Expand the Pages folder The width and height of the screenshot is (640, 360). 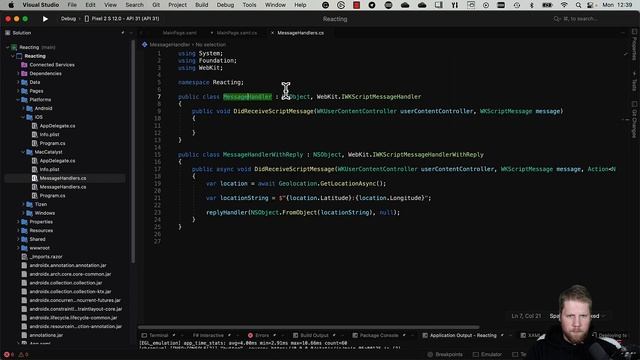pyautogui.click(x=18, y=91)
